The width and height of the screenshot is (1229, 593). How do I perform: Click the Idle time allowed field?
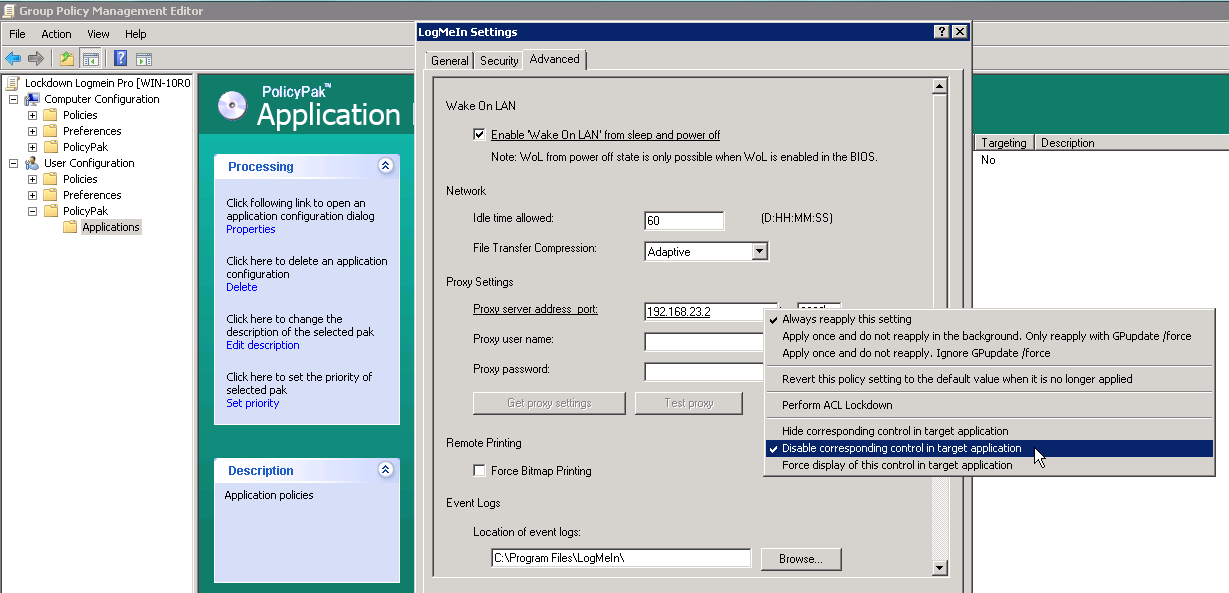pyautogui.click(x=684, y=220)
